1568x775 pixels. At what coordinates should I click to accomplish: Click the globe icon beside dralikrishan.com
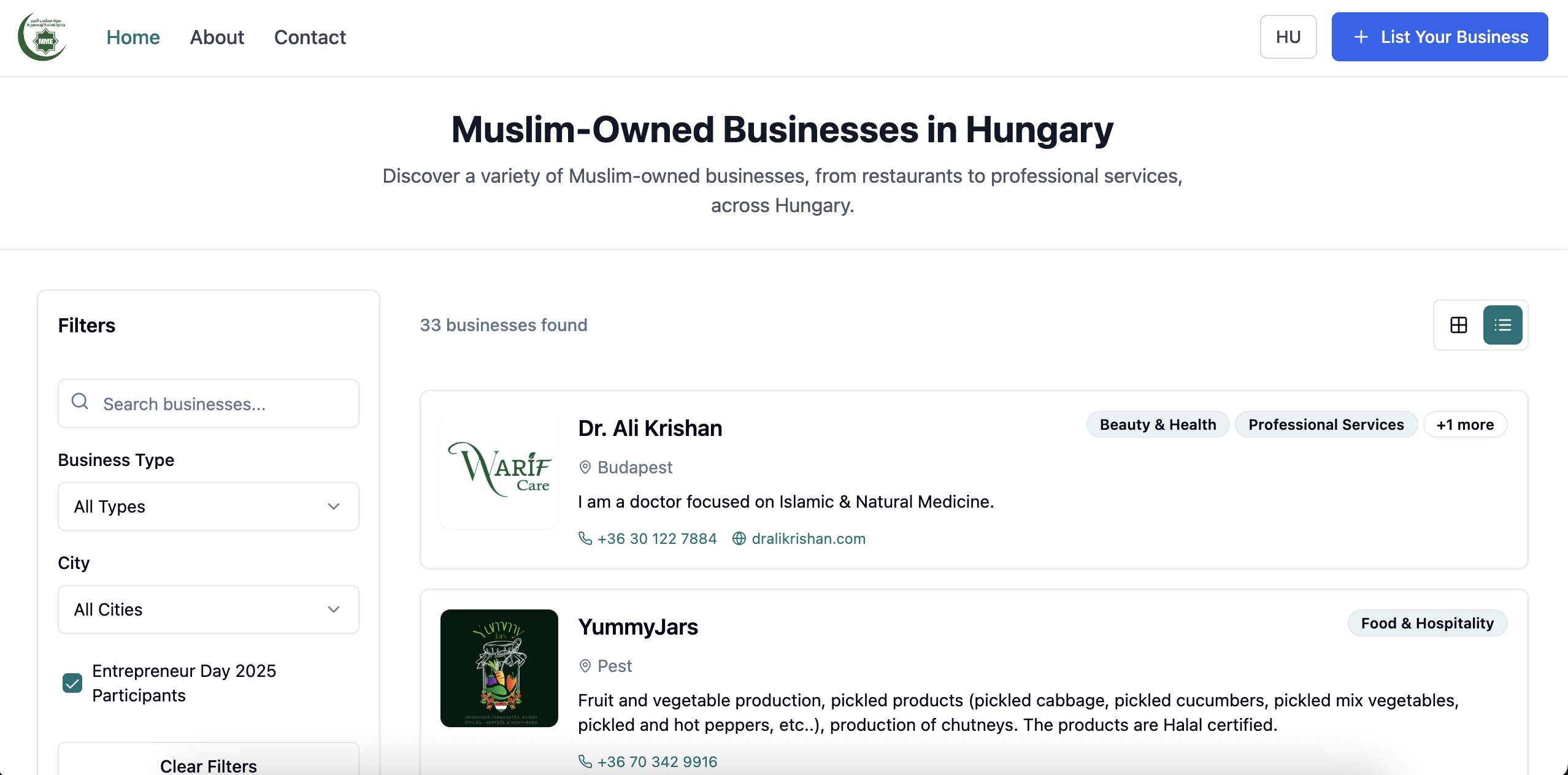[738, 539]
